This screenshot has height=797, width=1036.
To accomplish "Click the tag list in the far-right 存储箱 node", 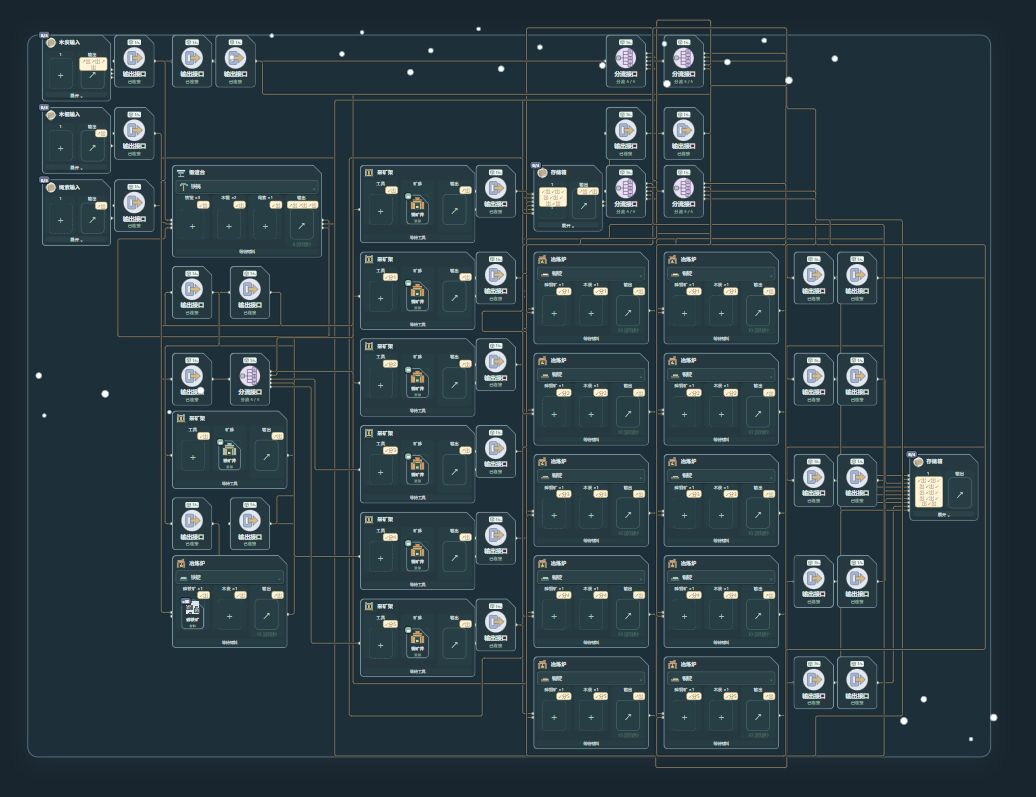I will coord(929,492).
